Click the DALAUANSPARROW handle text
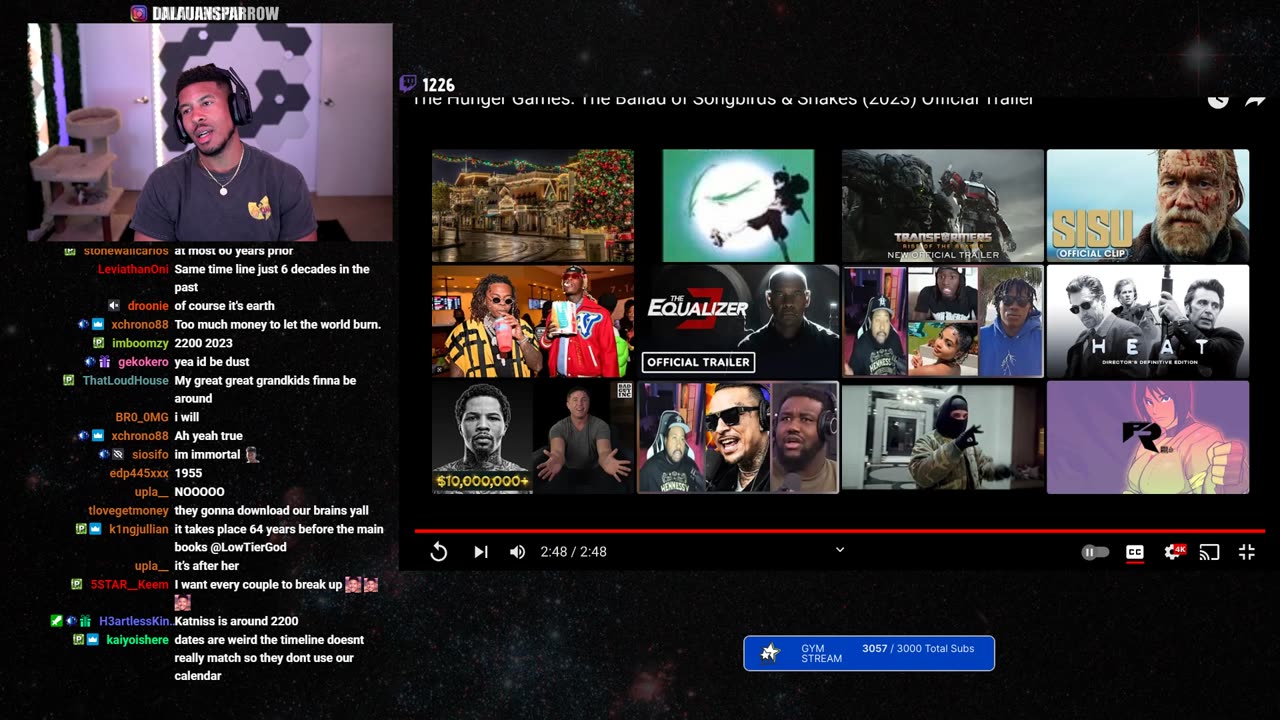The height and width of the screenshot is (720, 1280). pyautogui.click(x=215, y=13)
